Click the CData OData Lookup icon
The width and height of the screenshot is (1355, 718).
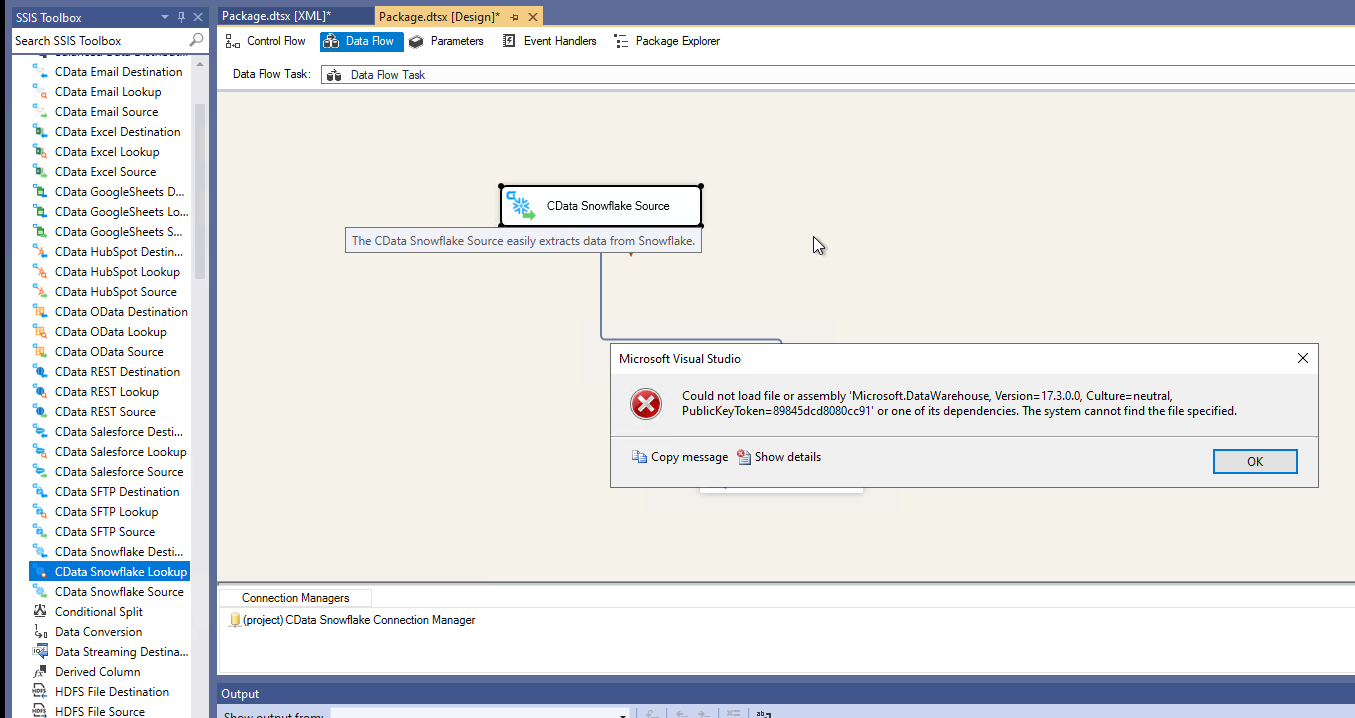click(x=40, y=332)
